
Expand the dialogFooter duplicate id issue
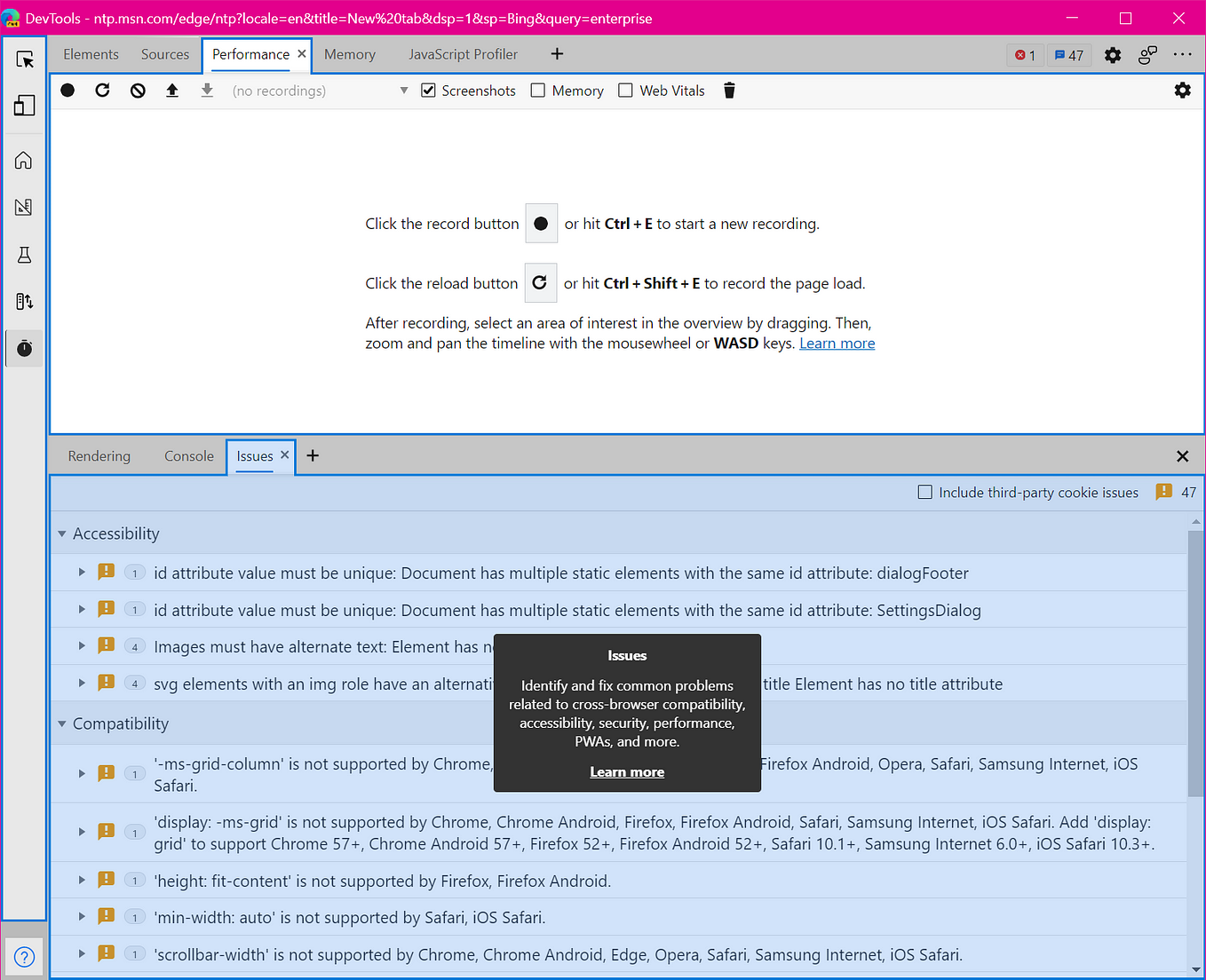(x=82, y=573)
